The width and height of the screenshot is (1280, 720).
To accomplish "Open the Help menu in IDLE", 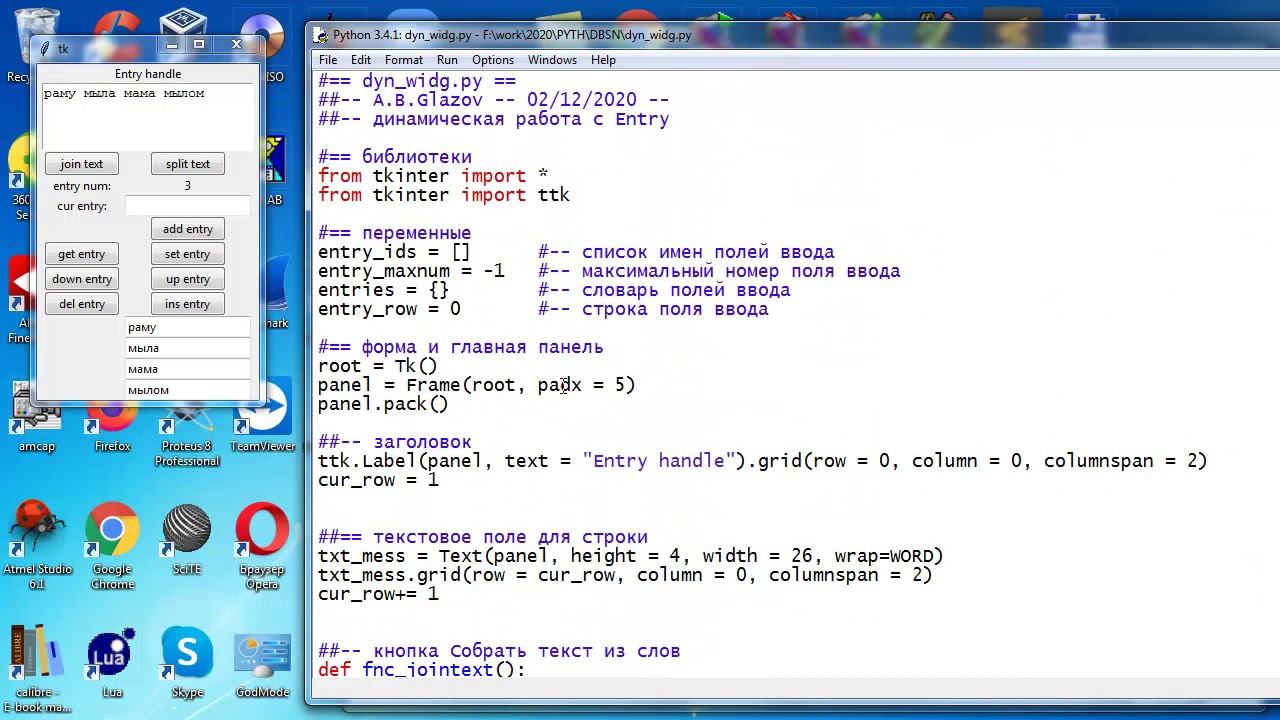I will 603,60.
